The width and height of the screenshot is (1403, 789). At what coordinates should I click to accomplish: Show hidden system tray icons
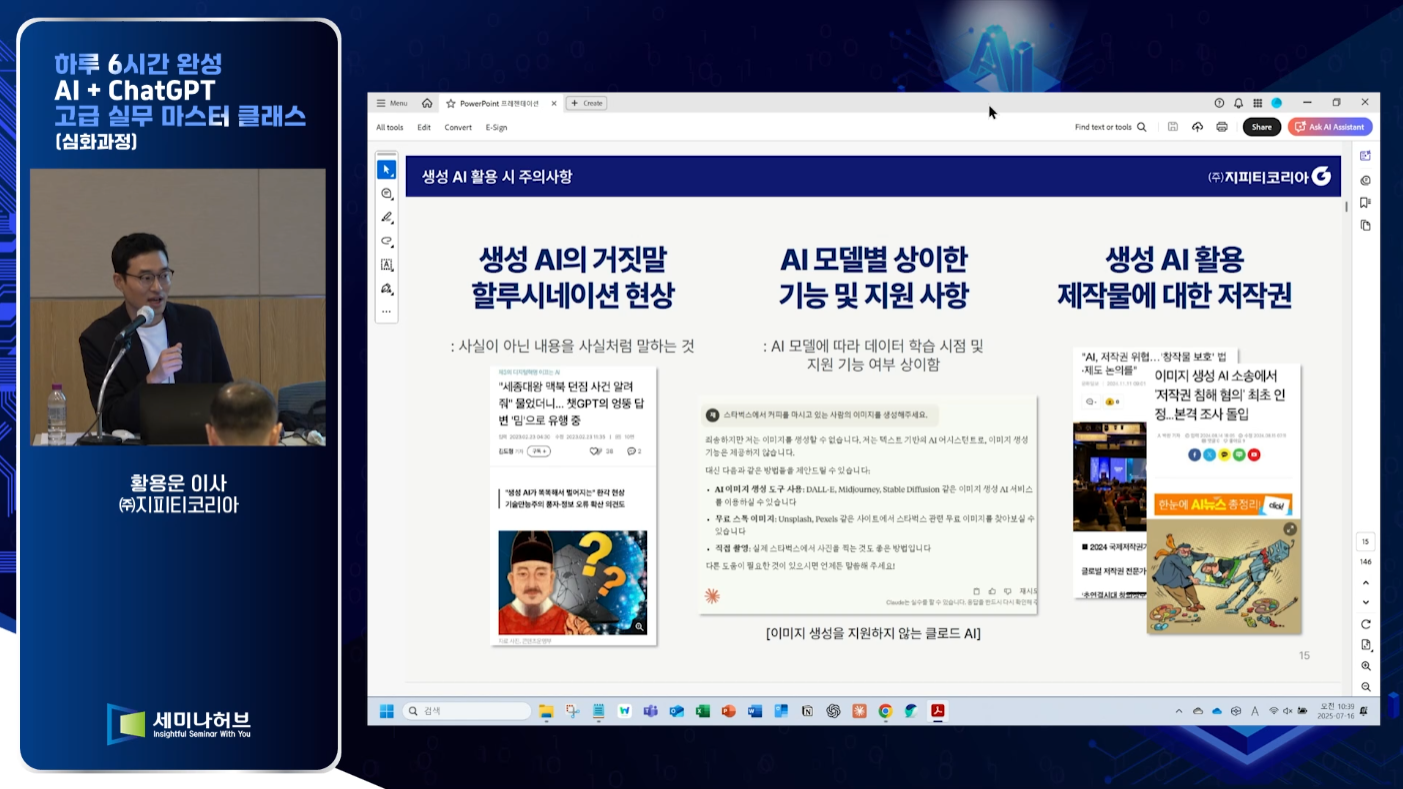click(x=1179, y=711)
